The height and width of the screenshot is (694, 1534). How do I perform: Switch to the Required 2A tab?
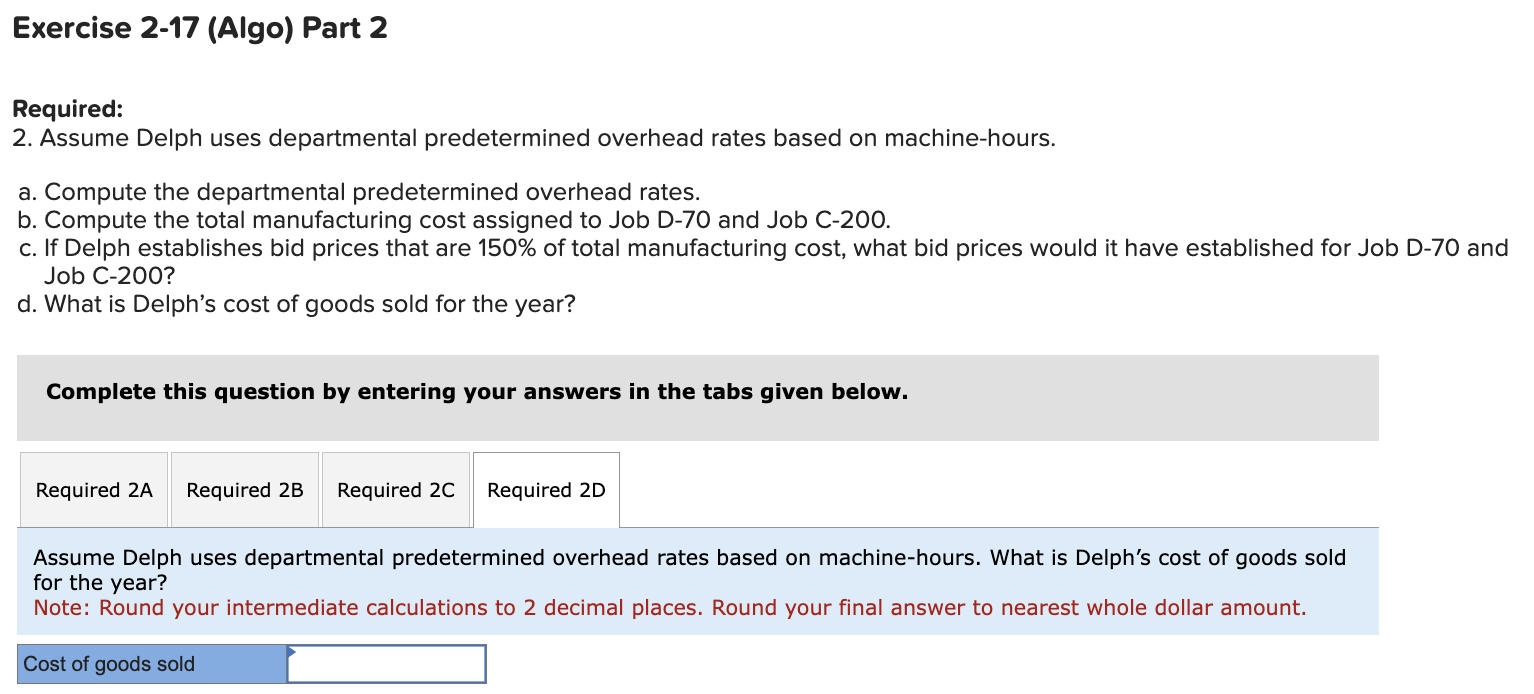93,490
